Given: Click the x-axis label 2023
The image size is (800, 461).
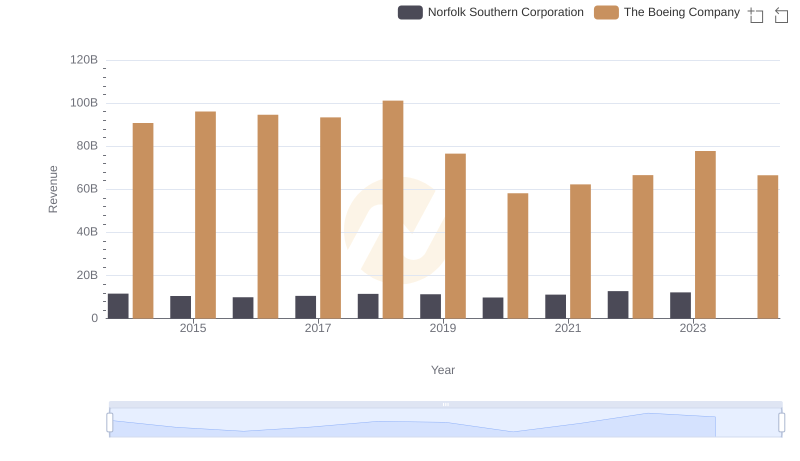Looking at the screenshot, I should pyautogui.click(x=693, y=328).
